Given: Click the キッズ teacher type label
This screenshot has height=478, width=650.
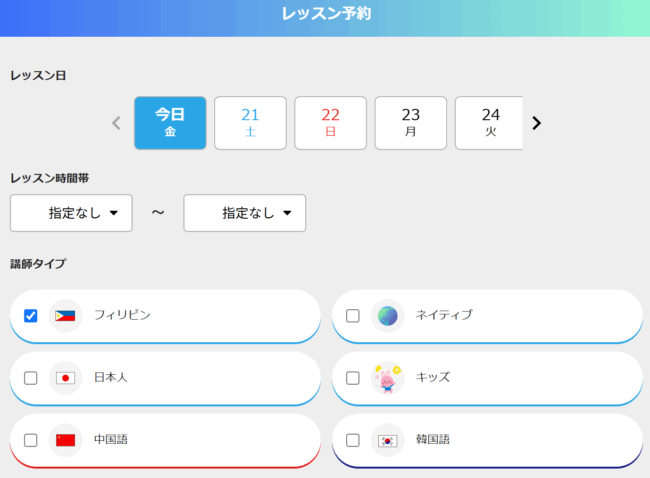Looking at the screenshot, I should pos(433,378).
